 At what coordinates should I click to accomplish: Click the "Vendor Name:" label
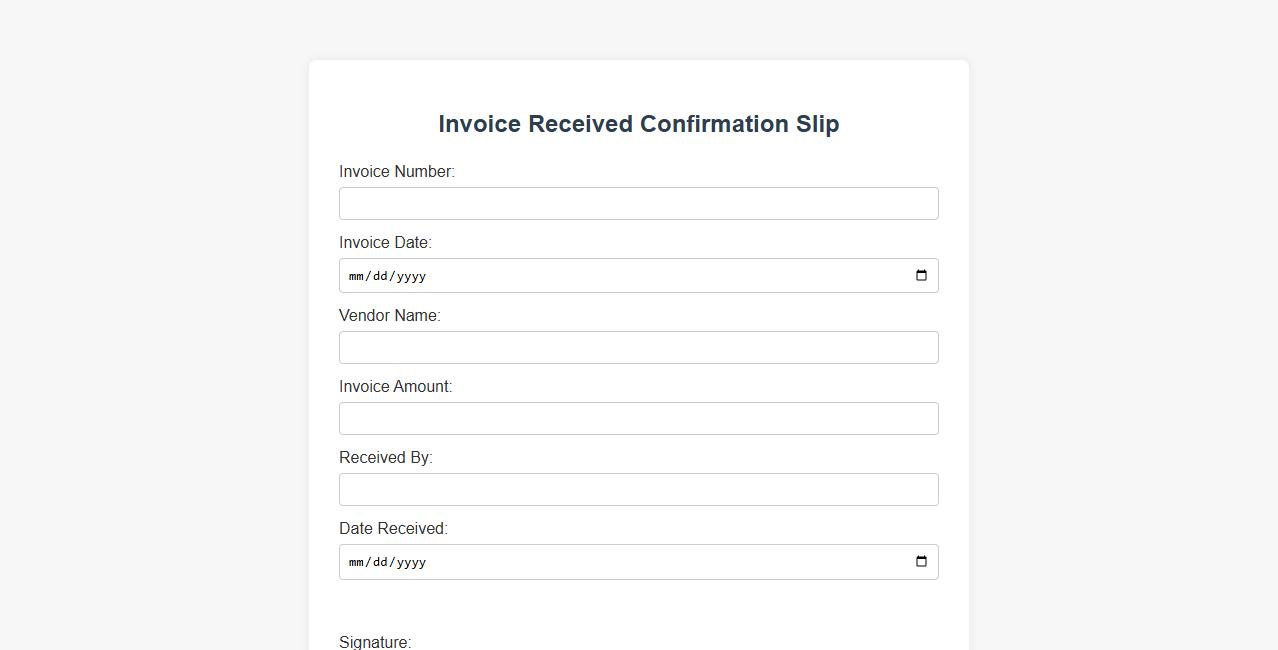tap(389, 316)
